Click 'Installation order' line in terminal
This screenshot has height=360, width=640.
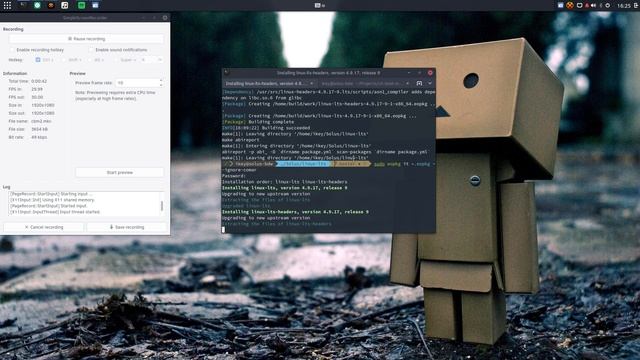click(284, 182)
